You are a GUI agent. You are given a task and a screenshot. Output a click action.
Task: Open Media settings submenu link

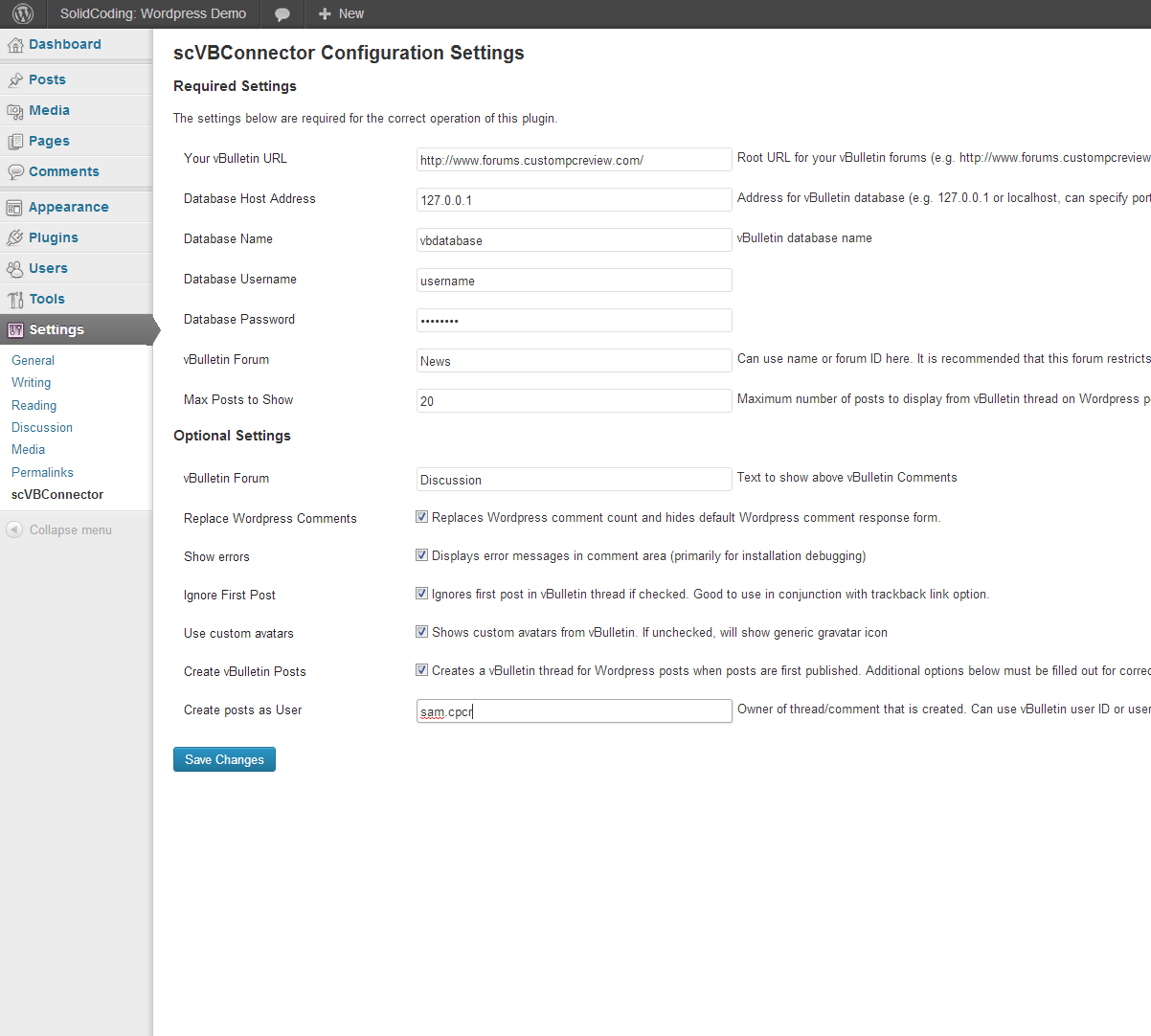(28, 450)
